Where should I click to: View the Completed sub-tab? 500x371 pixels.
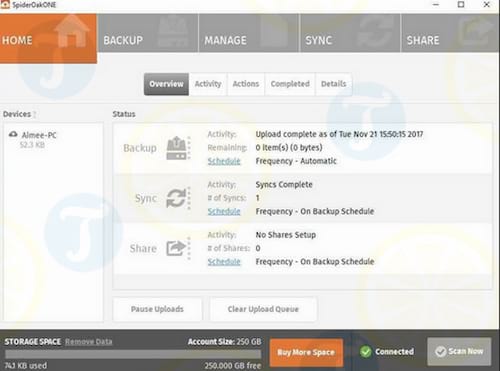click(x=290, y=84)
